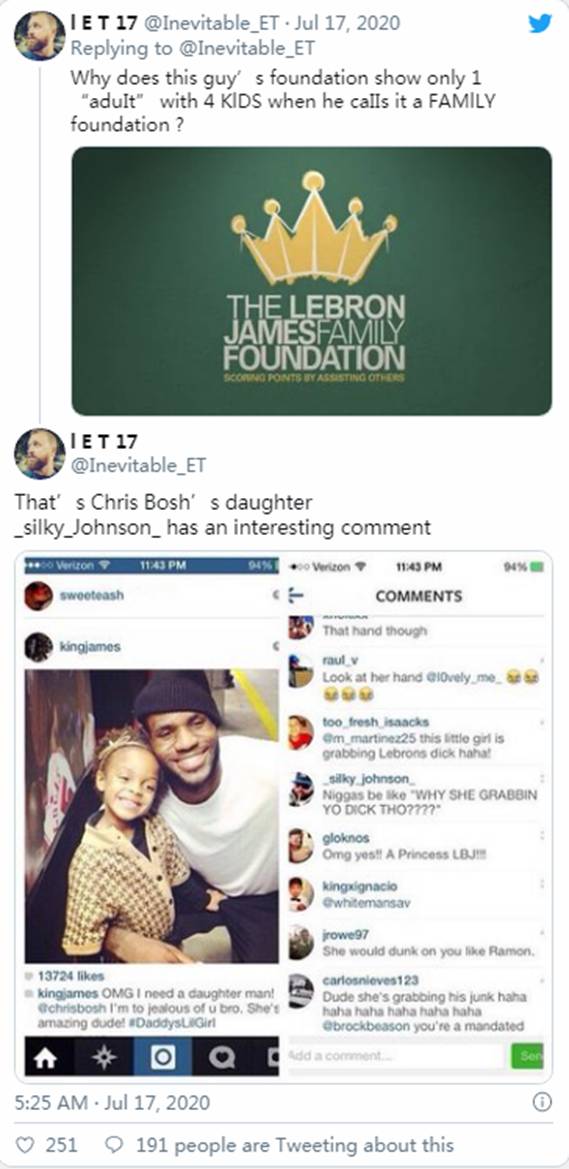Click the Add a comment field
This screenshot has height=1169, width=569.
pyautogui.click(x=396, y=1055)
